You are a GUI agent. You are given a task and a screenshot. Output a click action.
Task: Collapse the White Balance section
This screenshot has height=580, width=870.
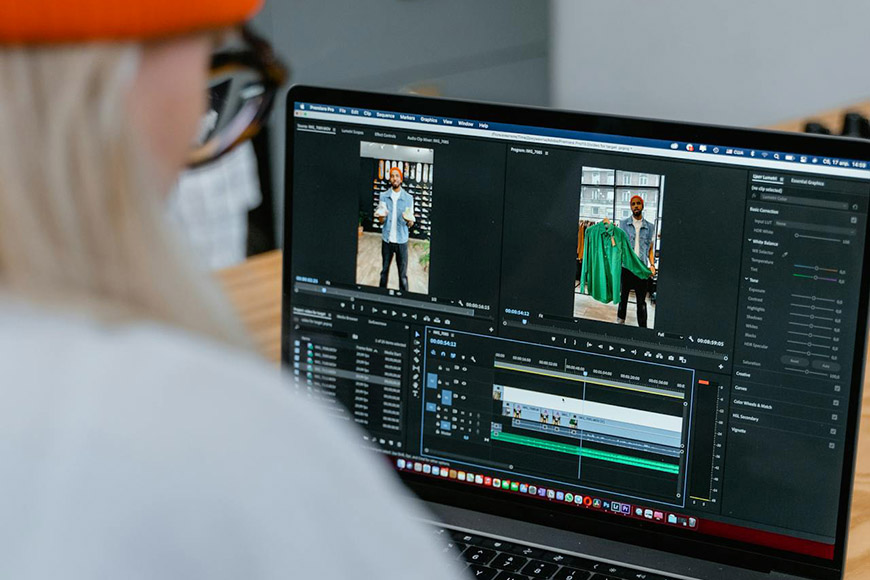click(750, 240)
